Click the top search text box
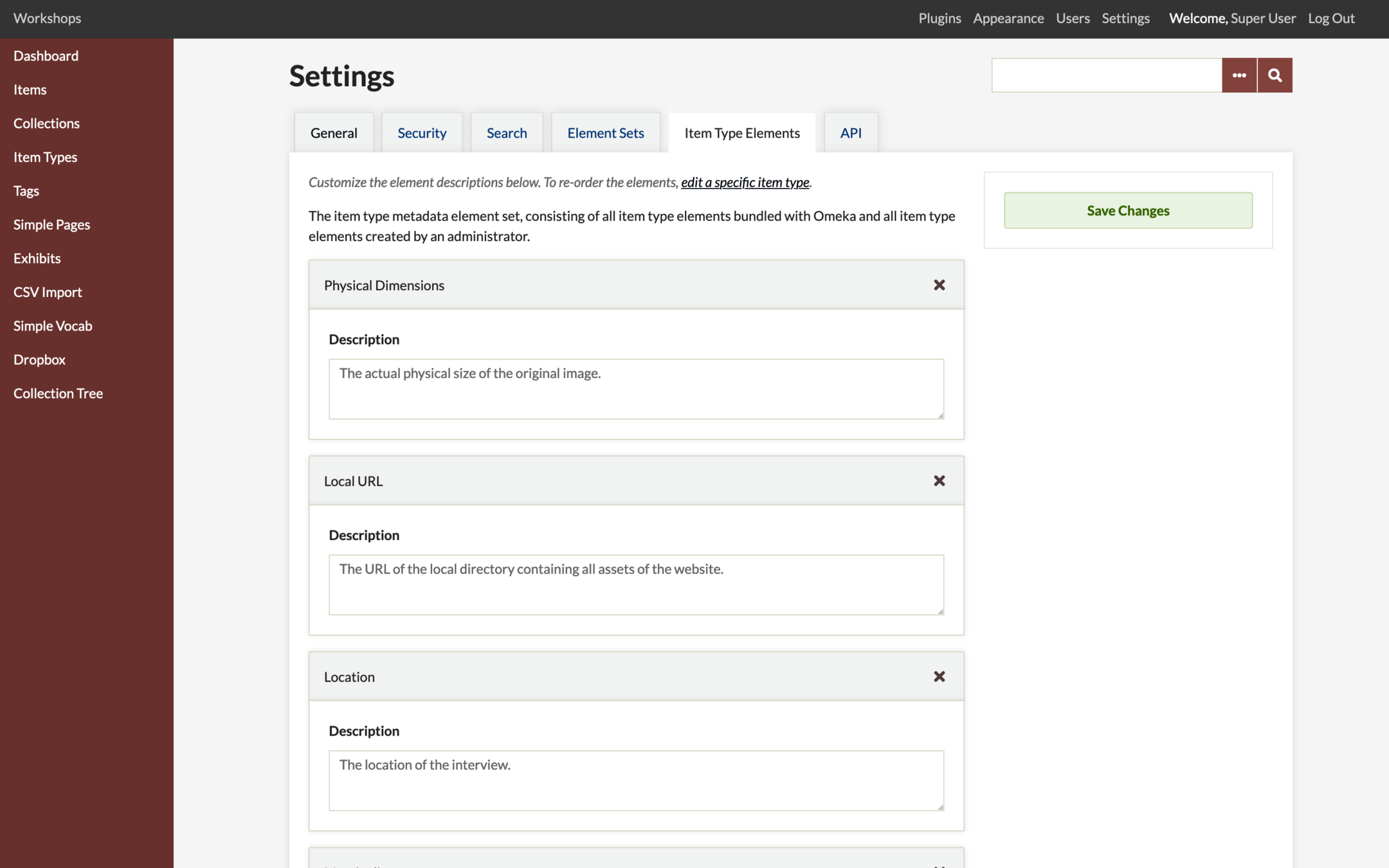 (1106, 75)
